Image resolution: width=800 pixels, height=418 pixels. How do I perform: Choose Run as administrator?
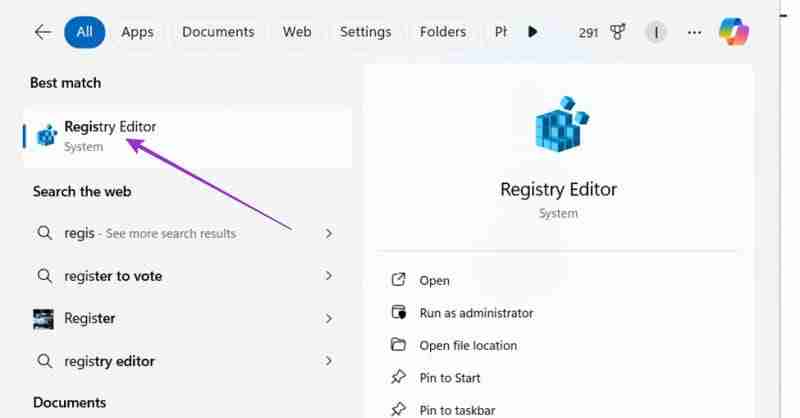tap(477, 313)
